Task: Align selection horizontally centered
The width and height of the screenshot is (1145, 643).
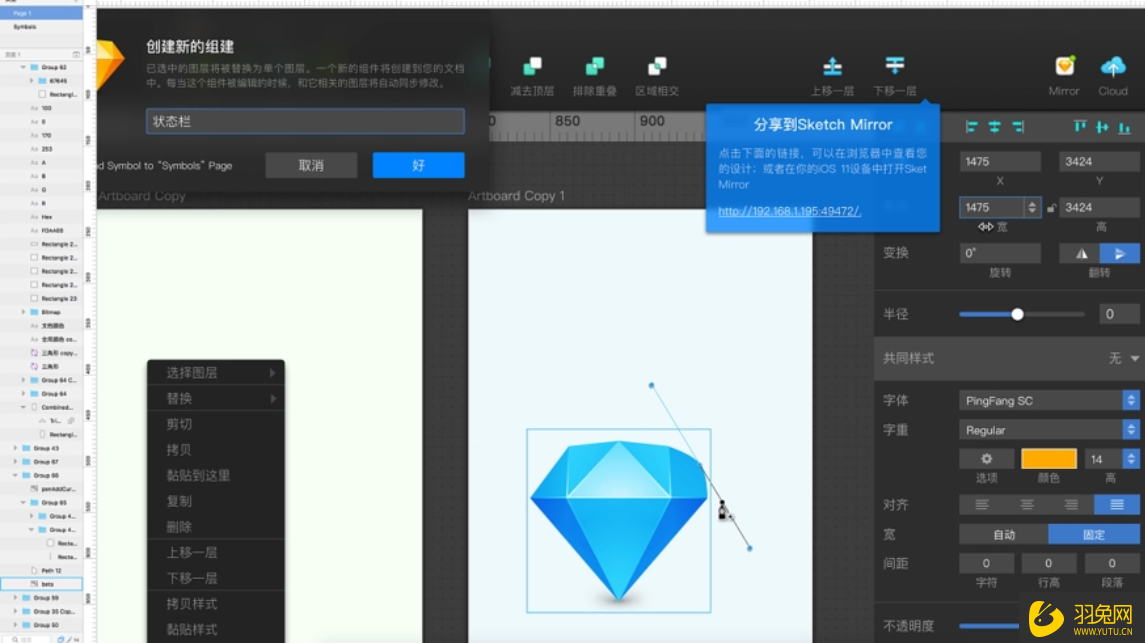Action: (x=995, y=127)
